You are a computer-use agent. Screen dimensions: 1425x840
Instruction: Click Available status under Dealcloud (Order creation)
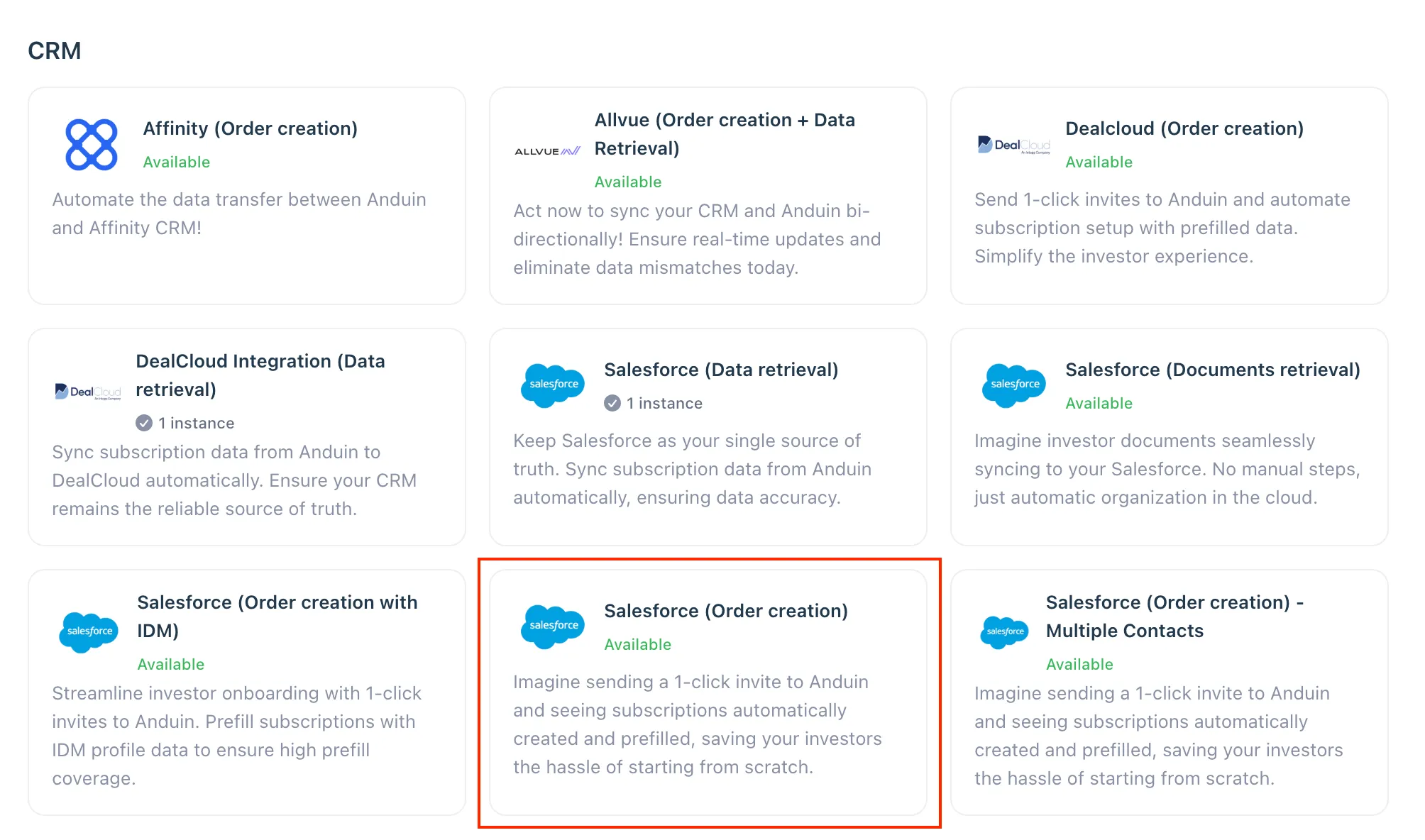point(1099,162)
